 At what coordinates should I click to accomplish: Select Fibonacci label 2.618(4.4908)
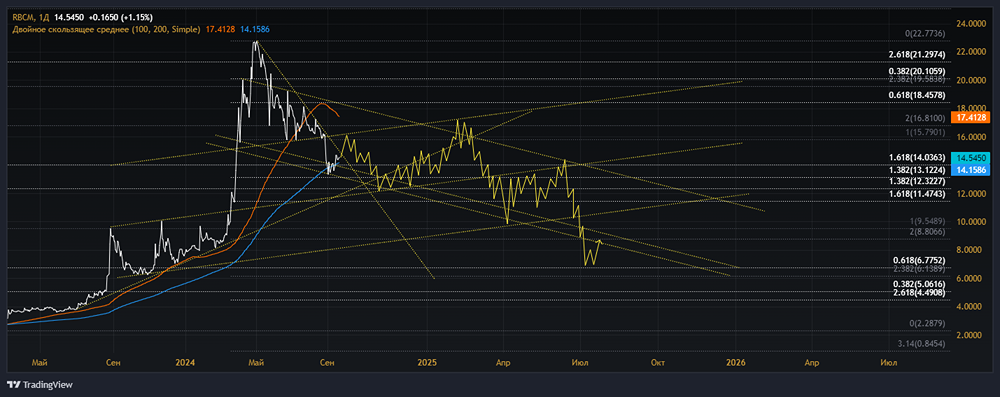coord(918,292)
